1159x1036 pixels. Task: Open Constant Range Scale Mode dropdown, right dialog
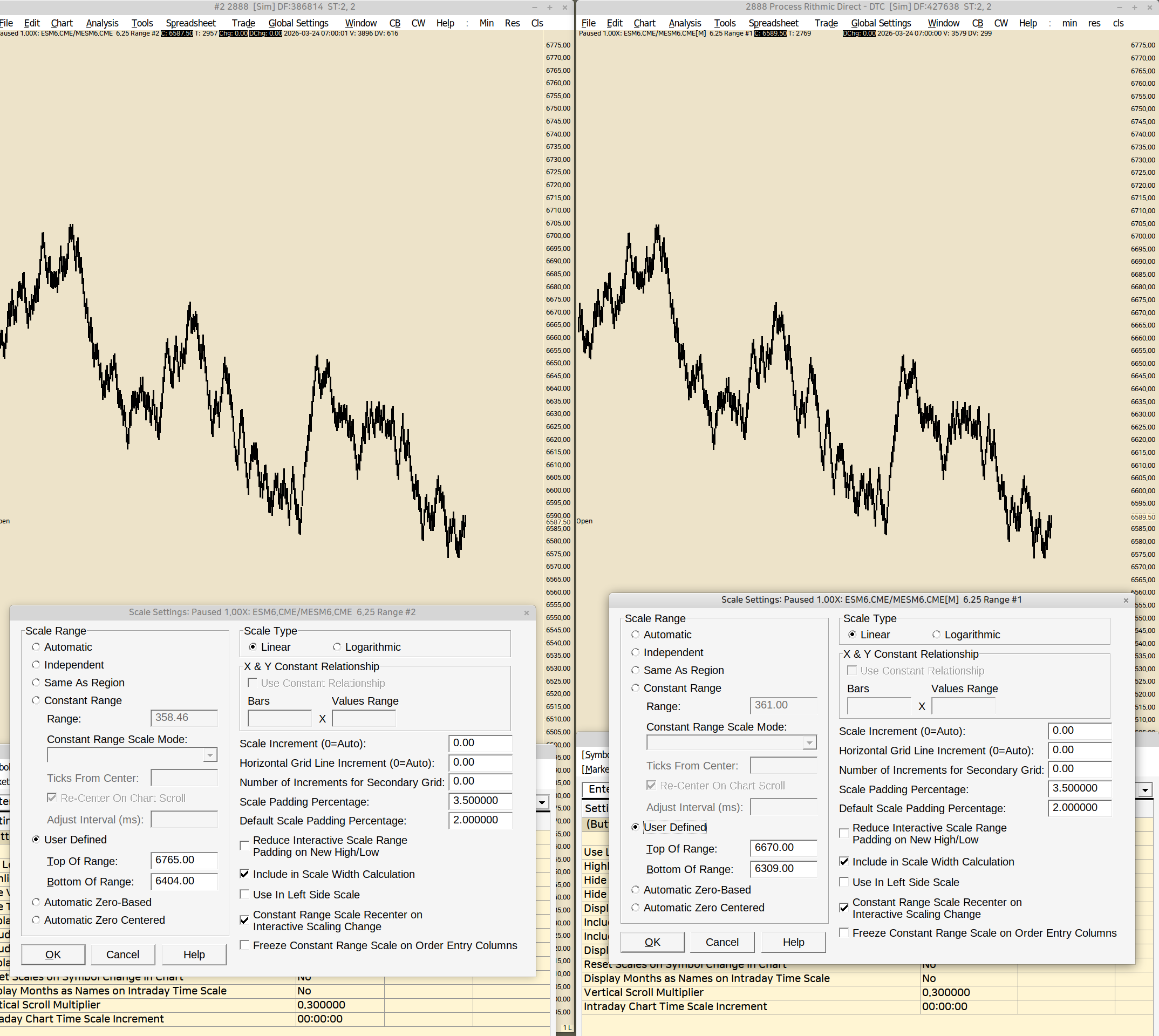click(809, 742)
